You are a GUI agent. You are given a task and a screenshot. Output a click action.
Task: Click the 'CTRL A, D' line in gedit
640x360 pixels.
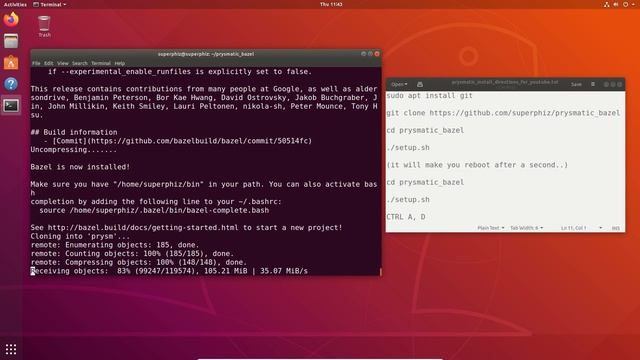[x=406, y=217]
